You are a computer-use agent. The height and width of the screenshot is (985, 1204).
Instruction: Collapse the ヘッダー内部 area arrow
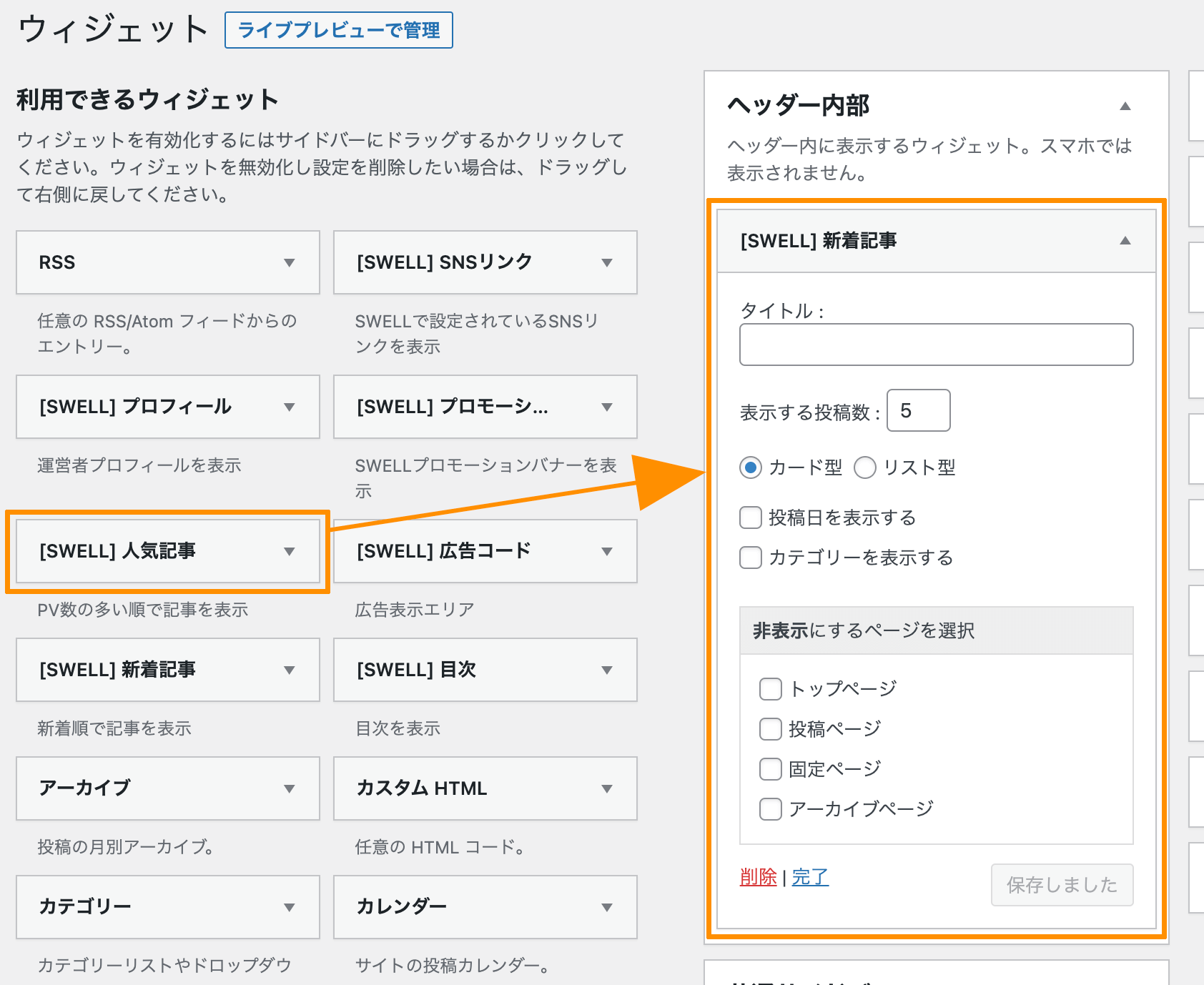pos(1125,106)
